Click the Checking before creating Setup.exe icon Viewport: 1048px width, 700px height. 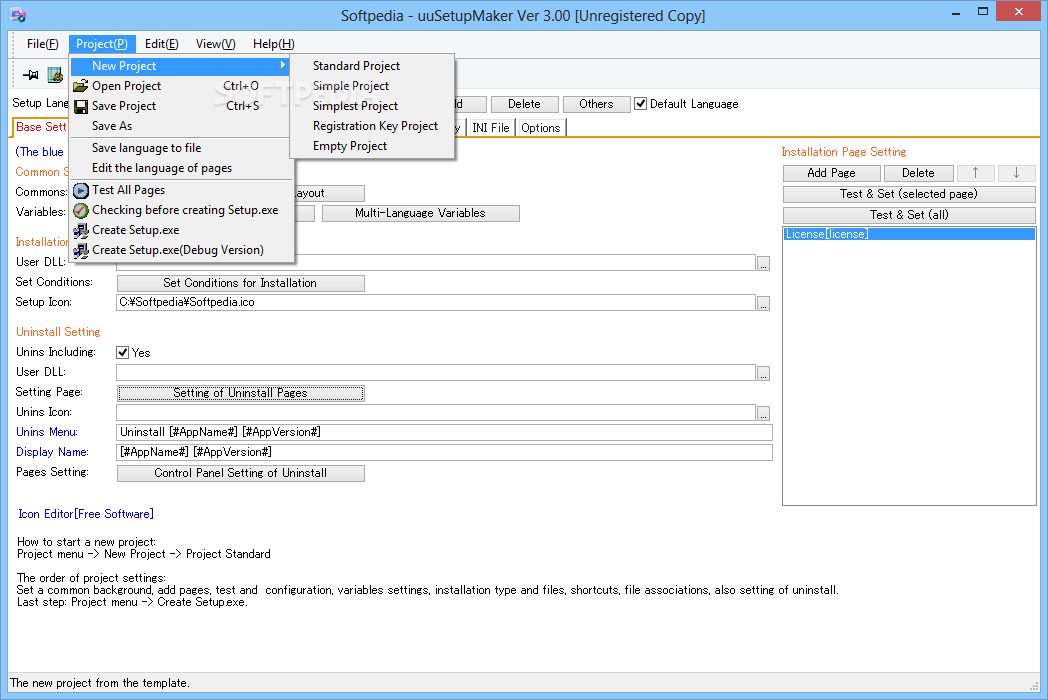(x=81, y=211)
